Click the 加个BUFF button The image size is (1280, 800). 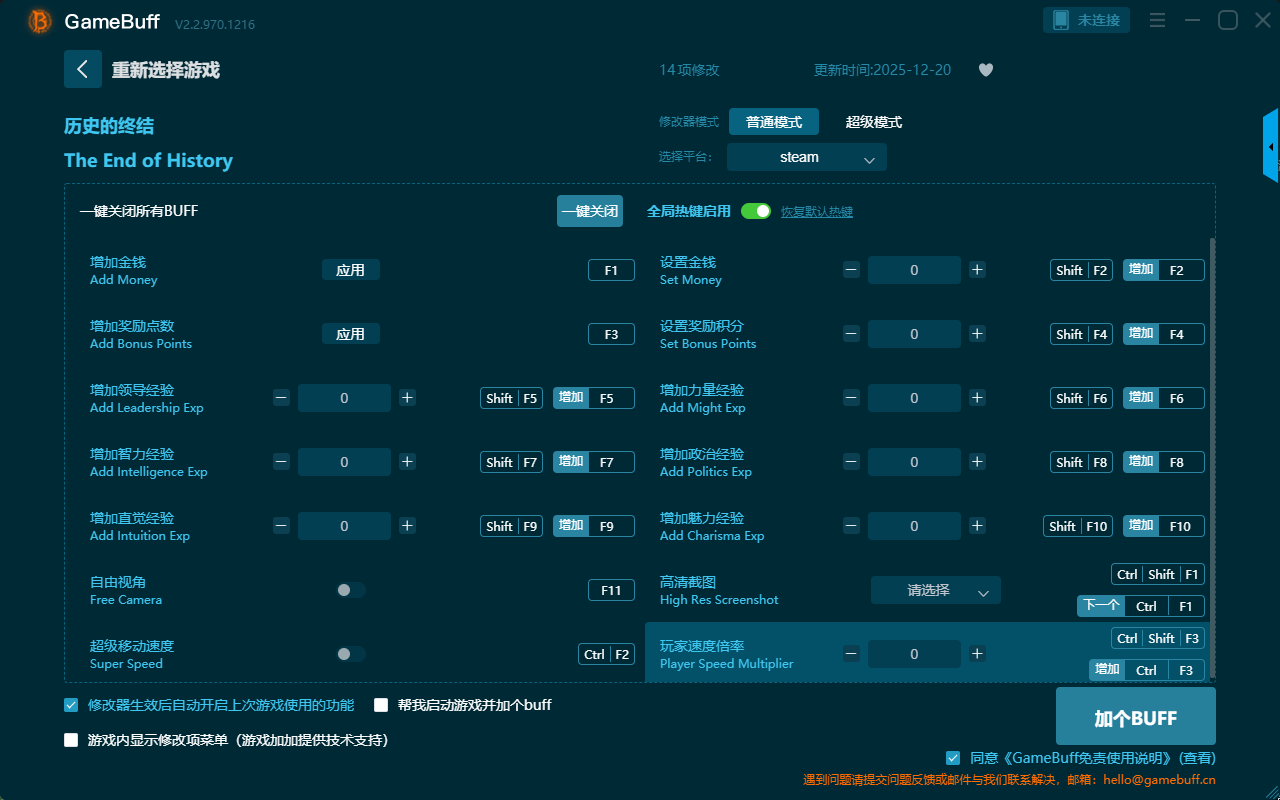pos(1135,717)
